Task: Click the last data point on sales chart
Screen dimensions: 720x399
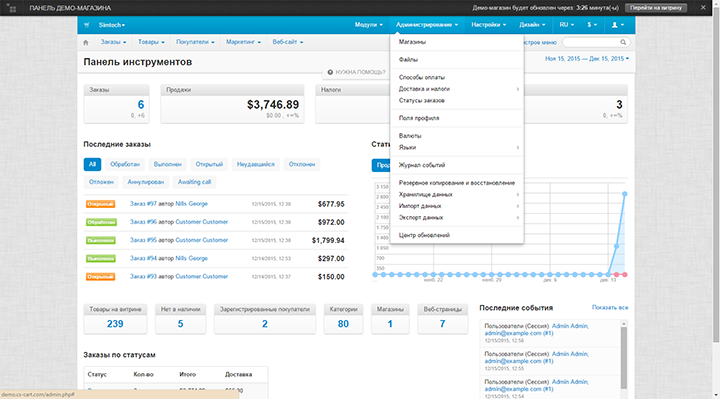Action: point(624,194)
